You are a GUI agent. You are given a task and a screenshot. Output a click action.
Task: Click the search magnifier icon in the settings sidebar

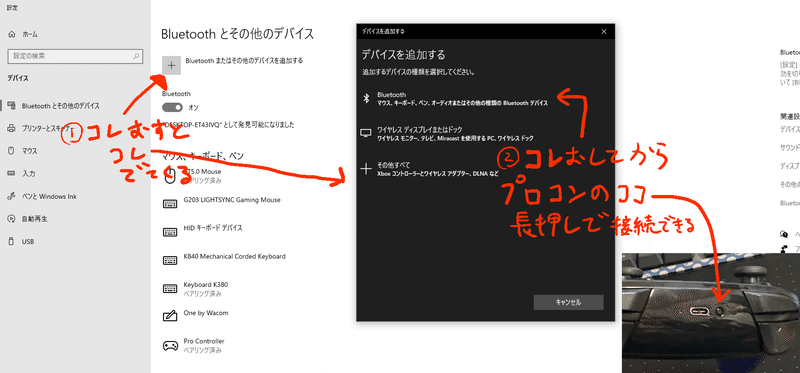coord(136,56)
